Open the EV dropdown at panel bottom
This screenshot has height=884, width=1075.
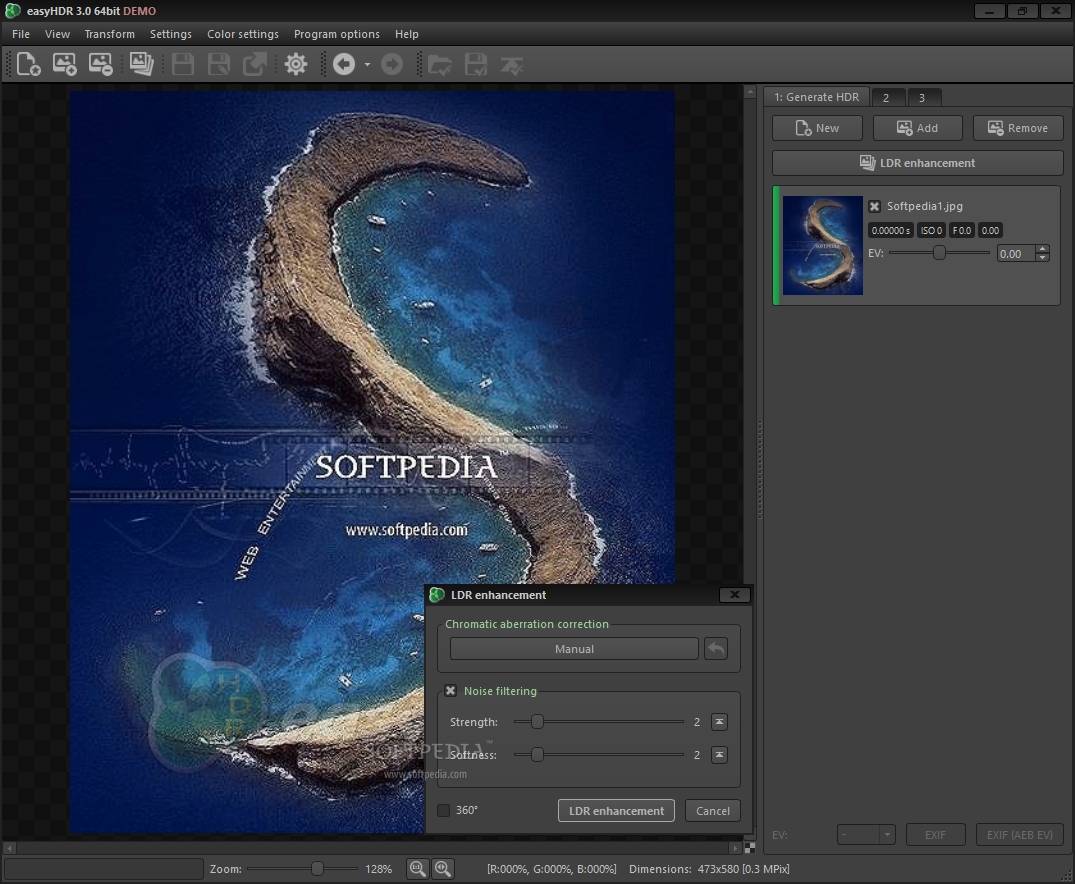(x=866, y=835)
